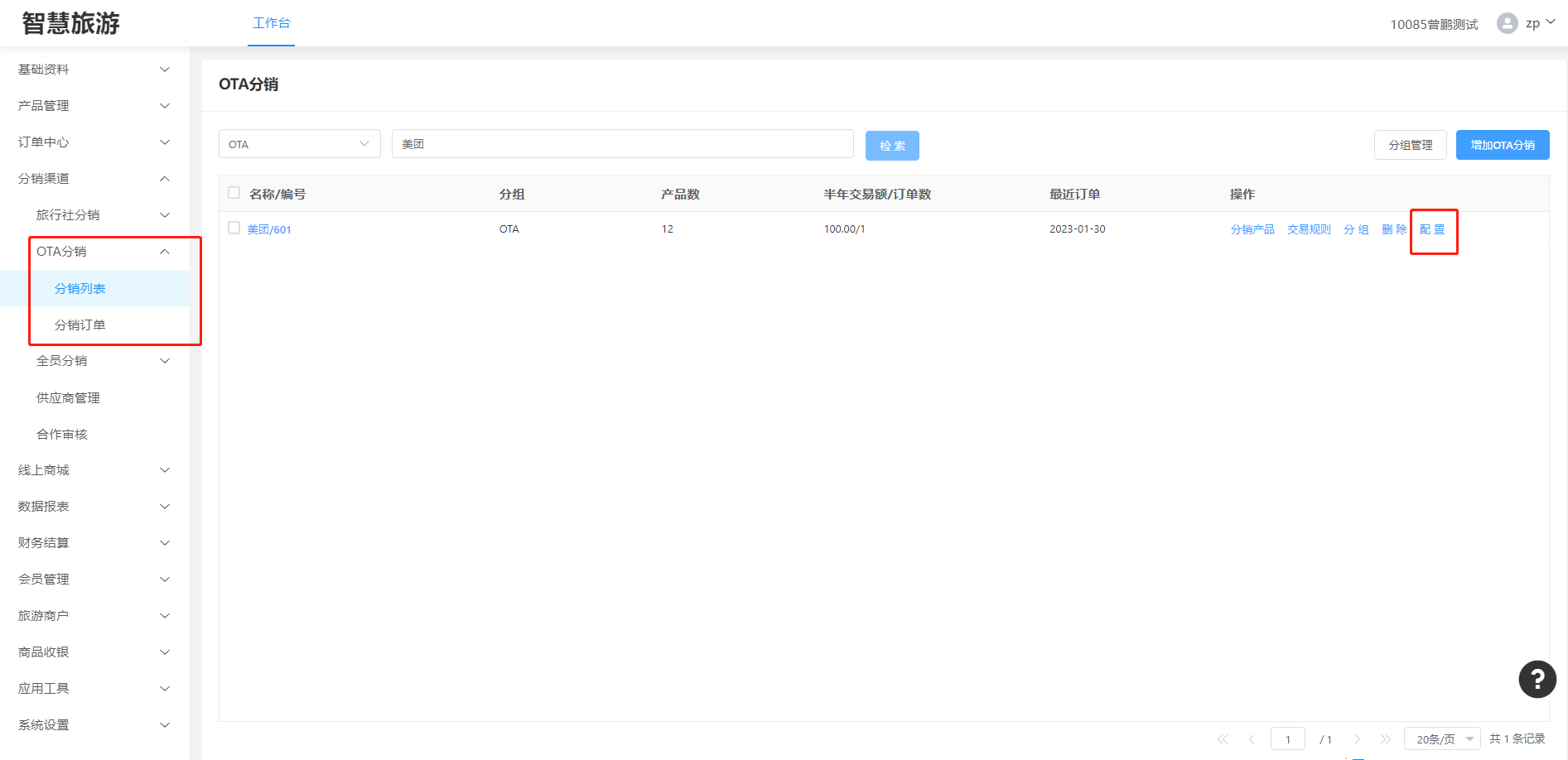Open 供应商管理 in the sidebar
1568x760 pixels.
click(x=68, y=398)
